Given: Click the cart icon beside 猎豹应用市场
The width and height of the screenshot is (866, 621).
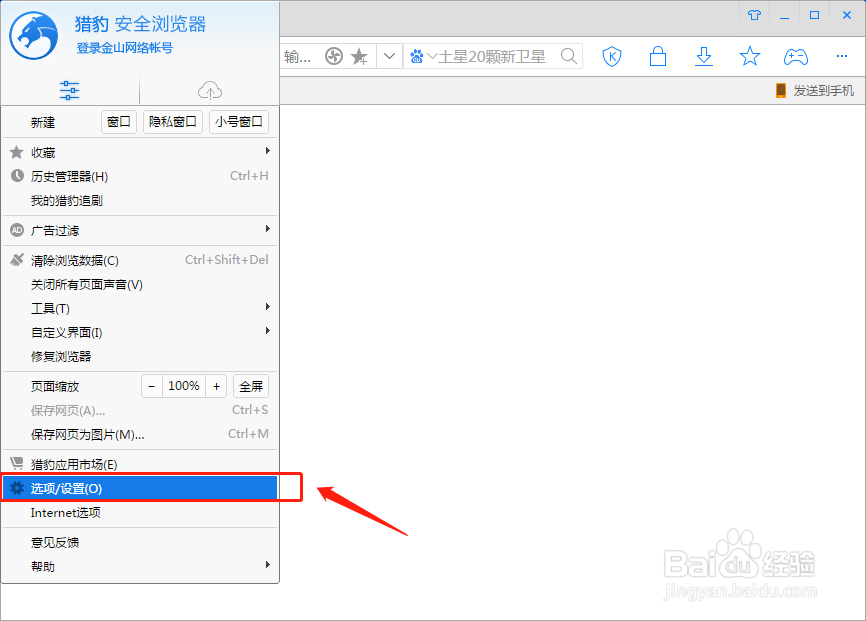Looking at the screenshot, I should pos(17,463).
